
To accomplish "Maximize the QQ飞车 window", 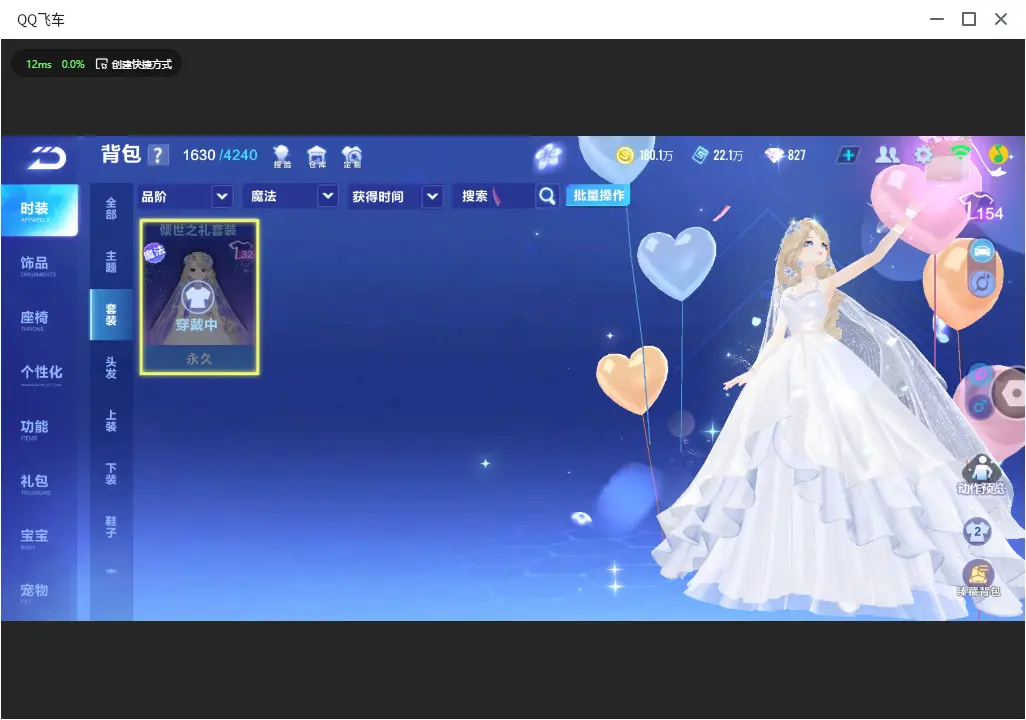I will point(969,20).
